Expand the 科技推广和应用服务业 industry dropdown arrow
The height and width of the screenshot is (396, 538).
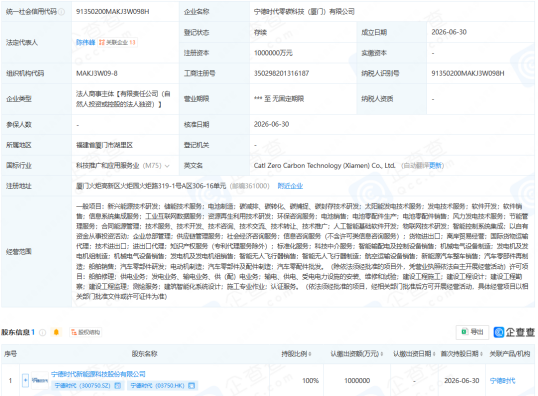click(167, 166)
